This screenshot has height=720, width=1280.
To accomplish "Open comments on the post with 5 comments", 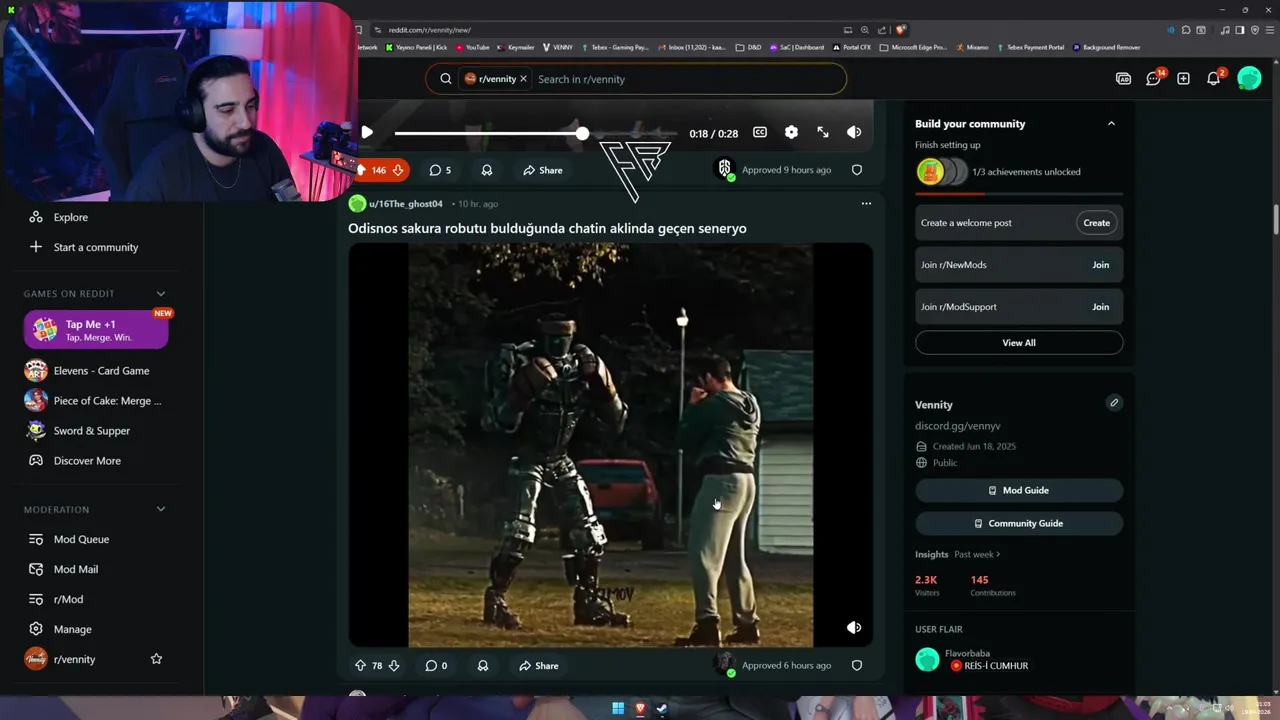I will click(x=440, y=170).
